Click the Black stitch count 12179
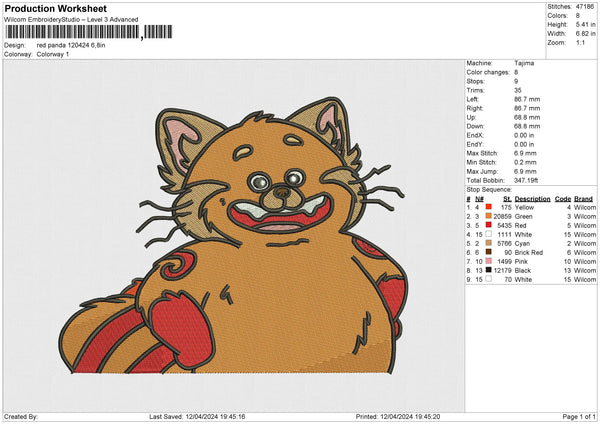The width and height of the screenshot is (600, 424). click(x=502, y=270)
